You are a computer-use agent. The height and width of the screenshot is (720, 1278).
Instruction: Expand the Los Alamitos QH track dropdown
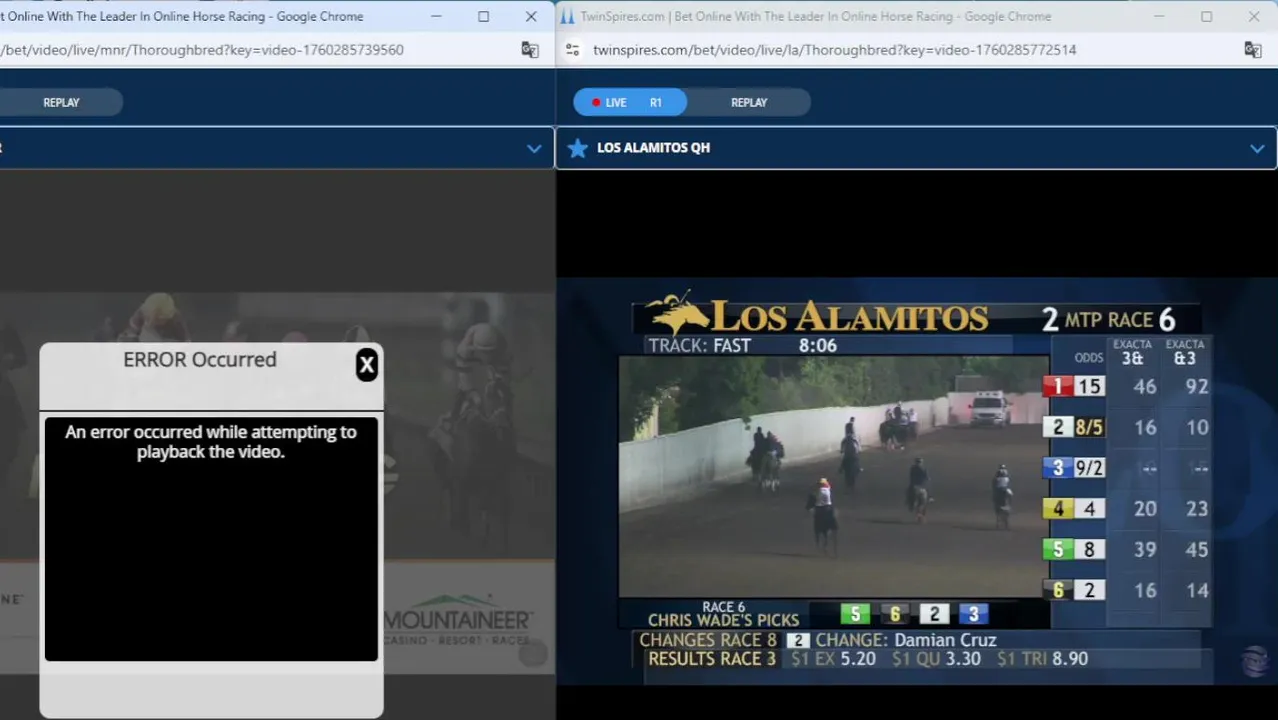[x=1257, y=148]
